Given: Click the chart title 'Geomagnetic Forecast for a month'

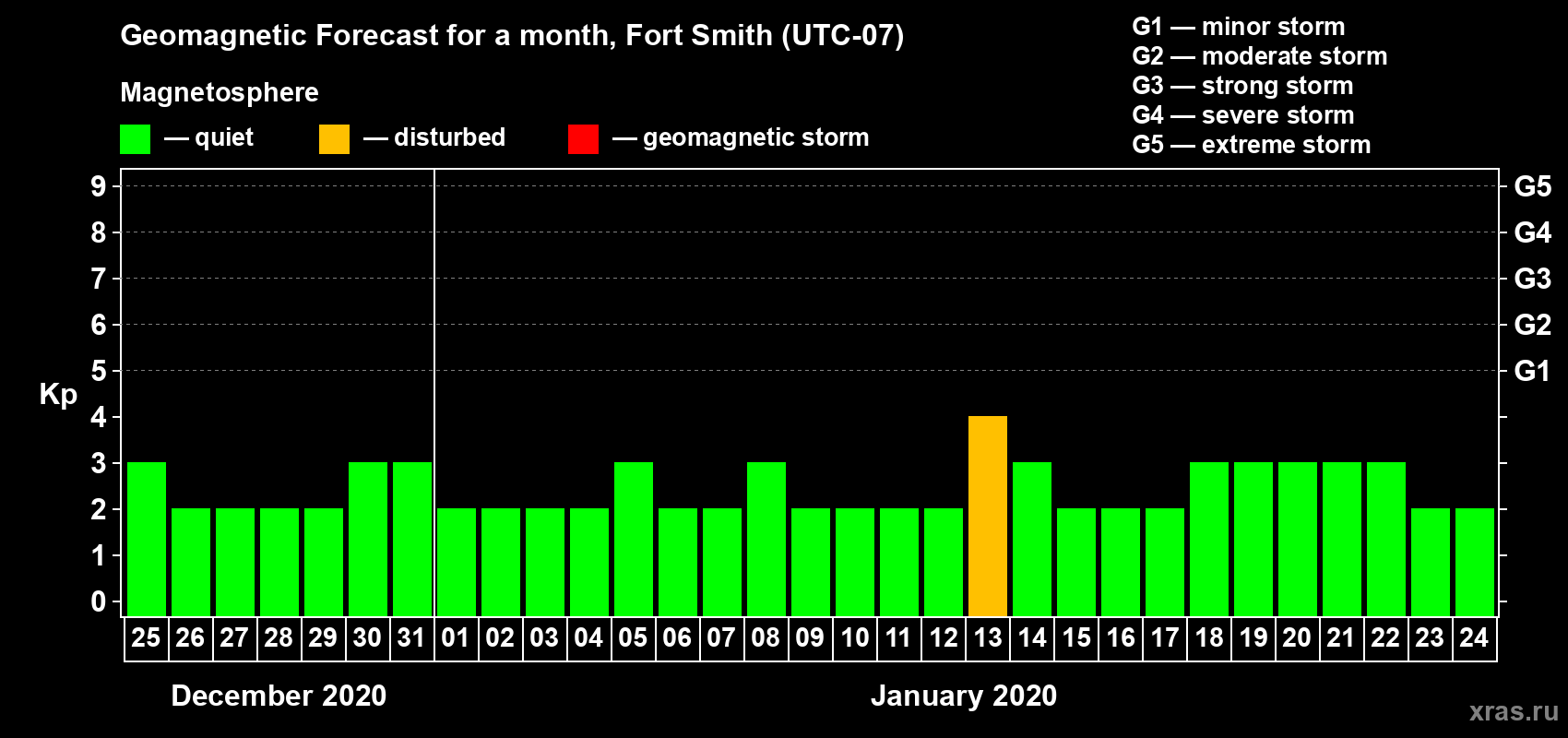Looking at the screenshot, I should pos(368,36).
